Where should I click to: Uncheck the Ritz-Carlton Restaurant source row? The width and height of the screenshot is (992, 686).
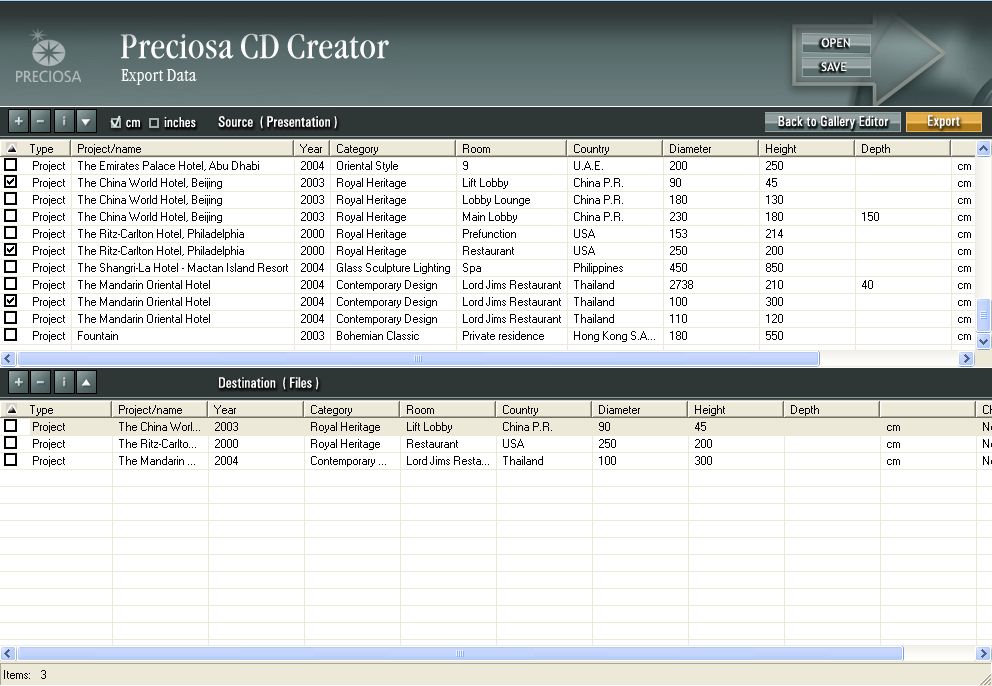(11, 250)
